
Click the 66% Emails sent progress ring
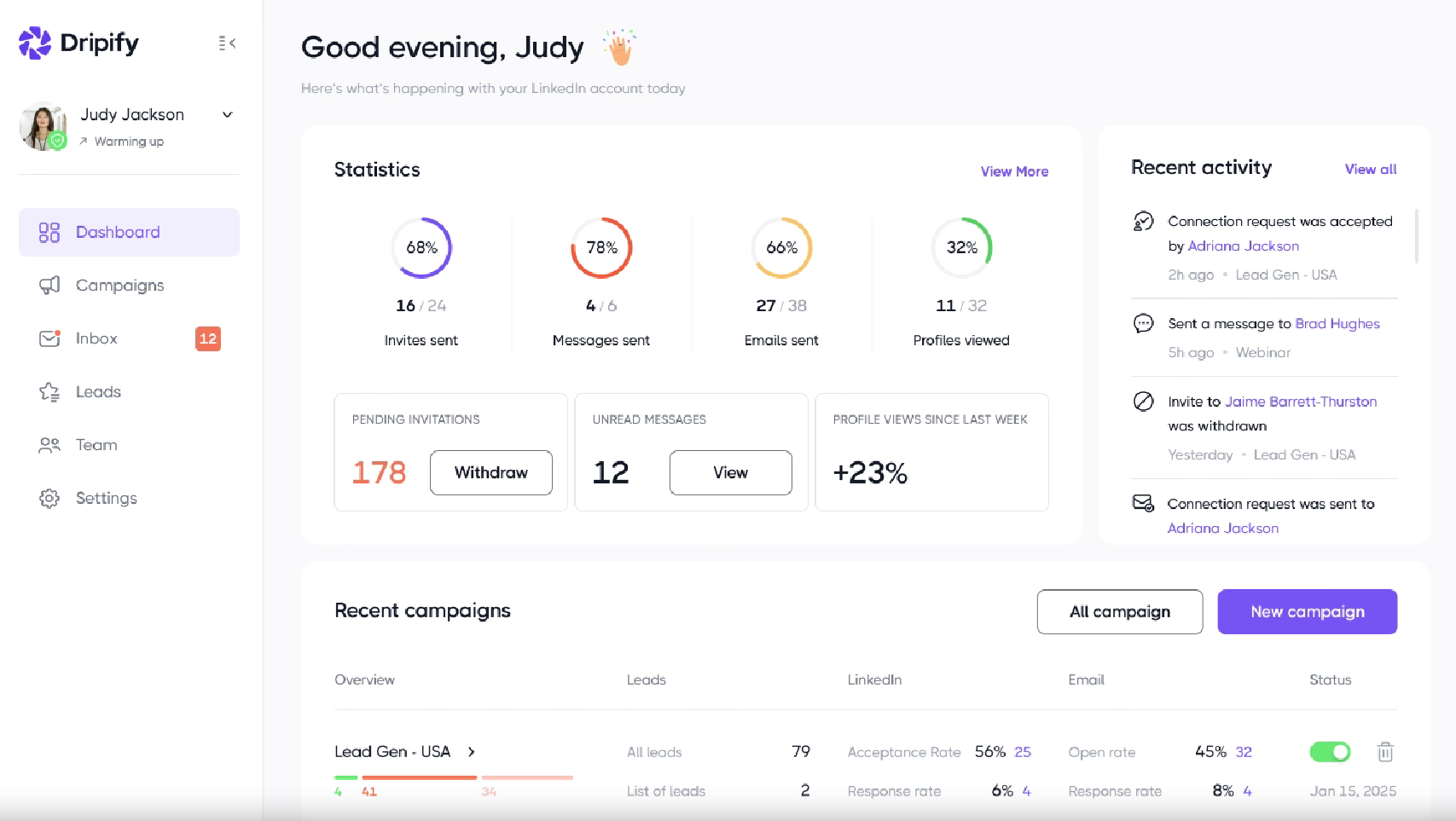tap(781, 248)
